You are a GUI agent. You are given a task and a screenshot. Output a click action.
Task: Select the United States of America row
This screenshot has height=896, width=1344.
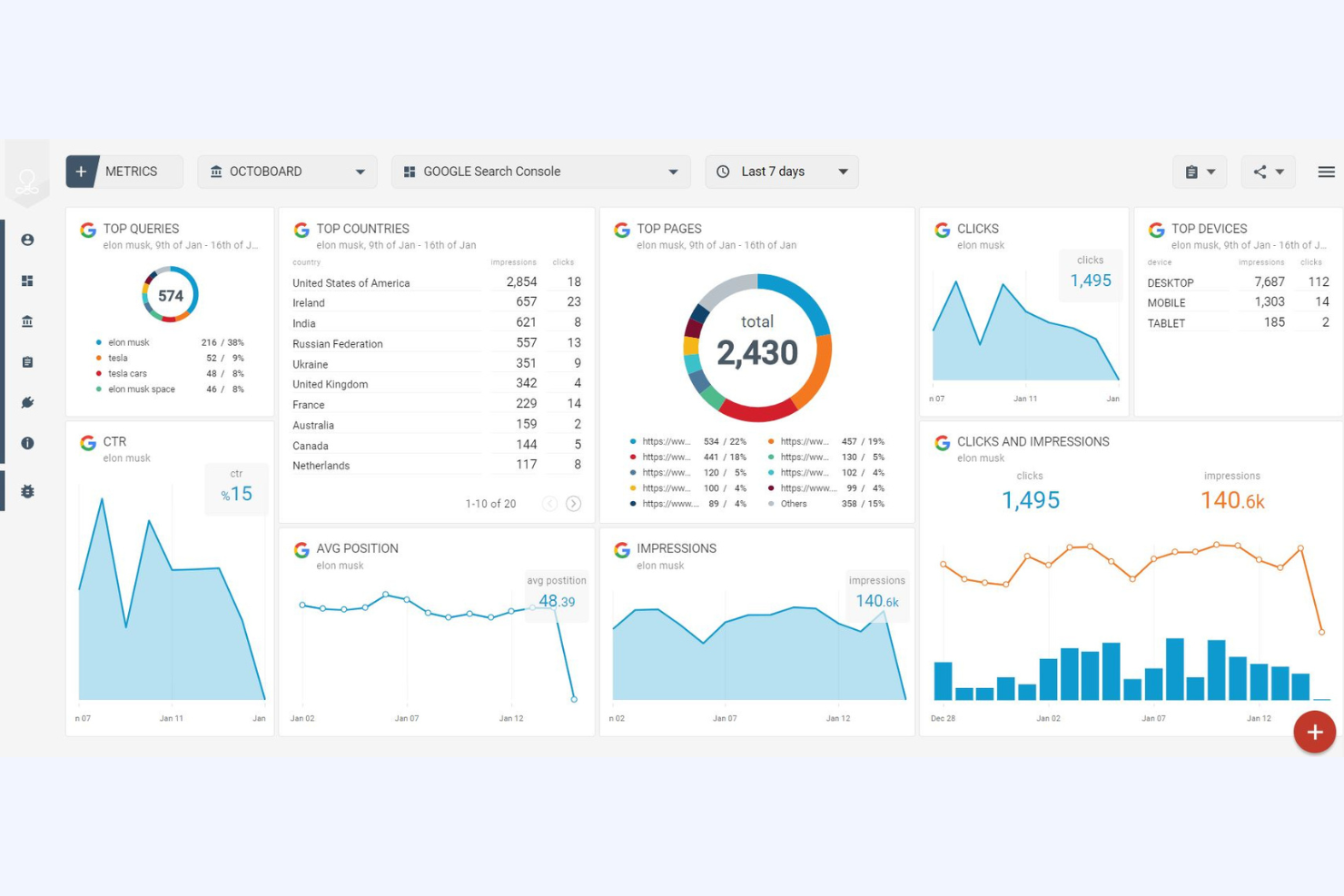click(x=437, y=282)
